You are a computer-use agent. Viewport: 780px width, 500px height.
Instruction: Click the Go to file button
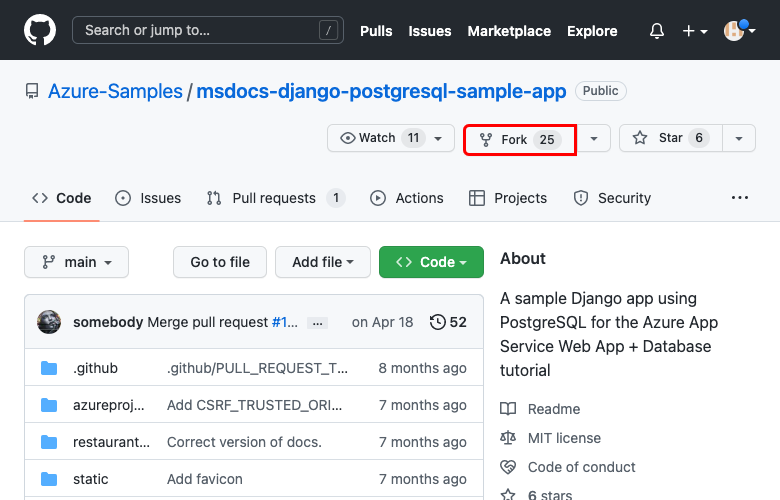point(219,262)
